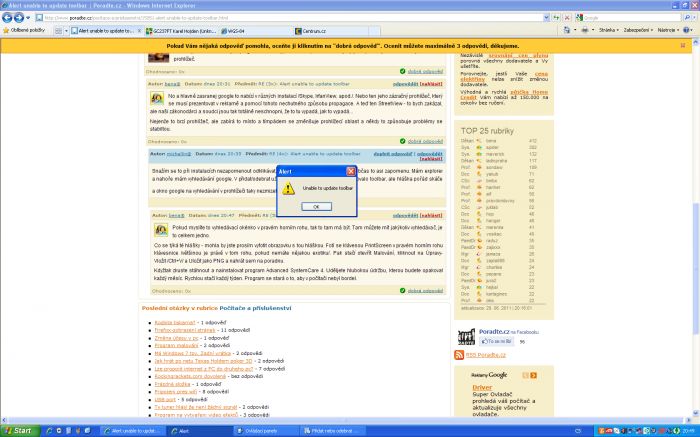Click the Help question mark icon
Image resolution: width=700 pixels, height=437 pixels.
point(687,30)
